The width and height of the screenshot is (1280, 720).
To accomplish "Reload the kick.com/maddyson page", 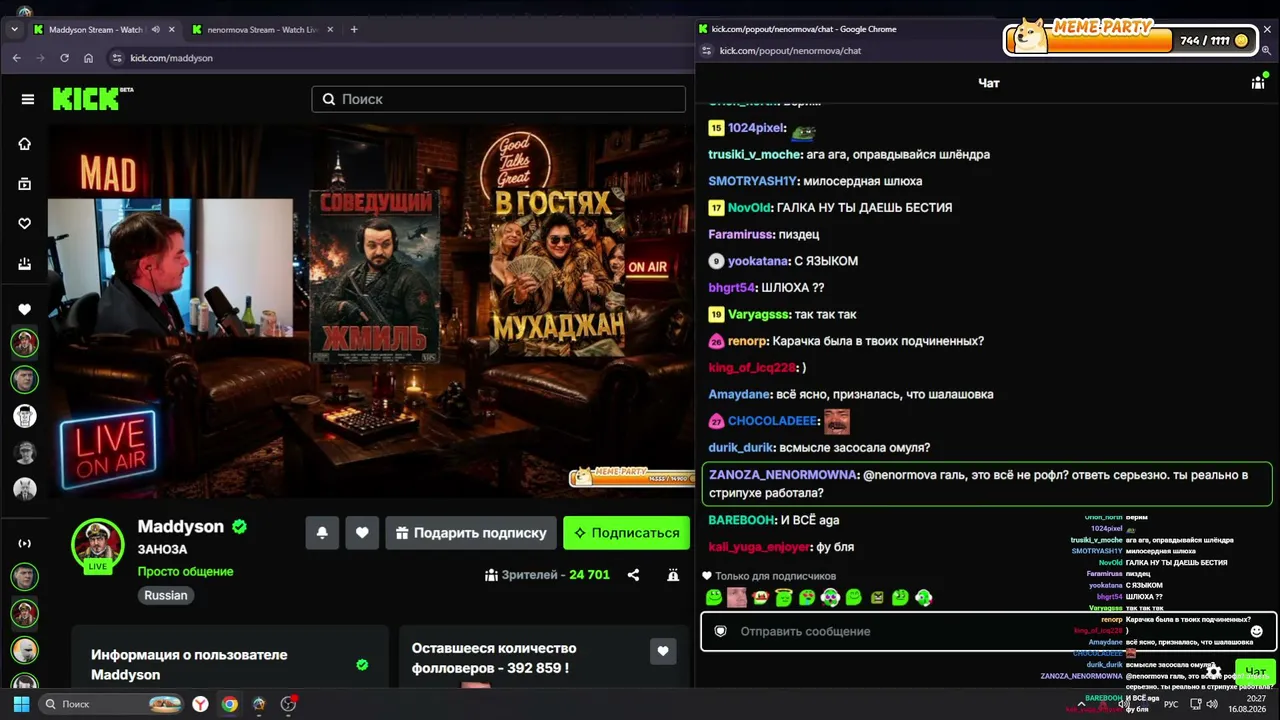I will click(64, 58).
